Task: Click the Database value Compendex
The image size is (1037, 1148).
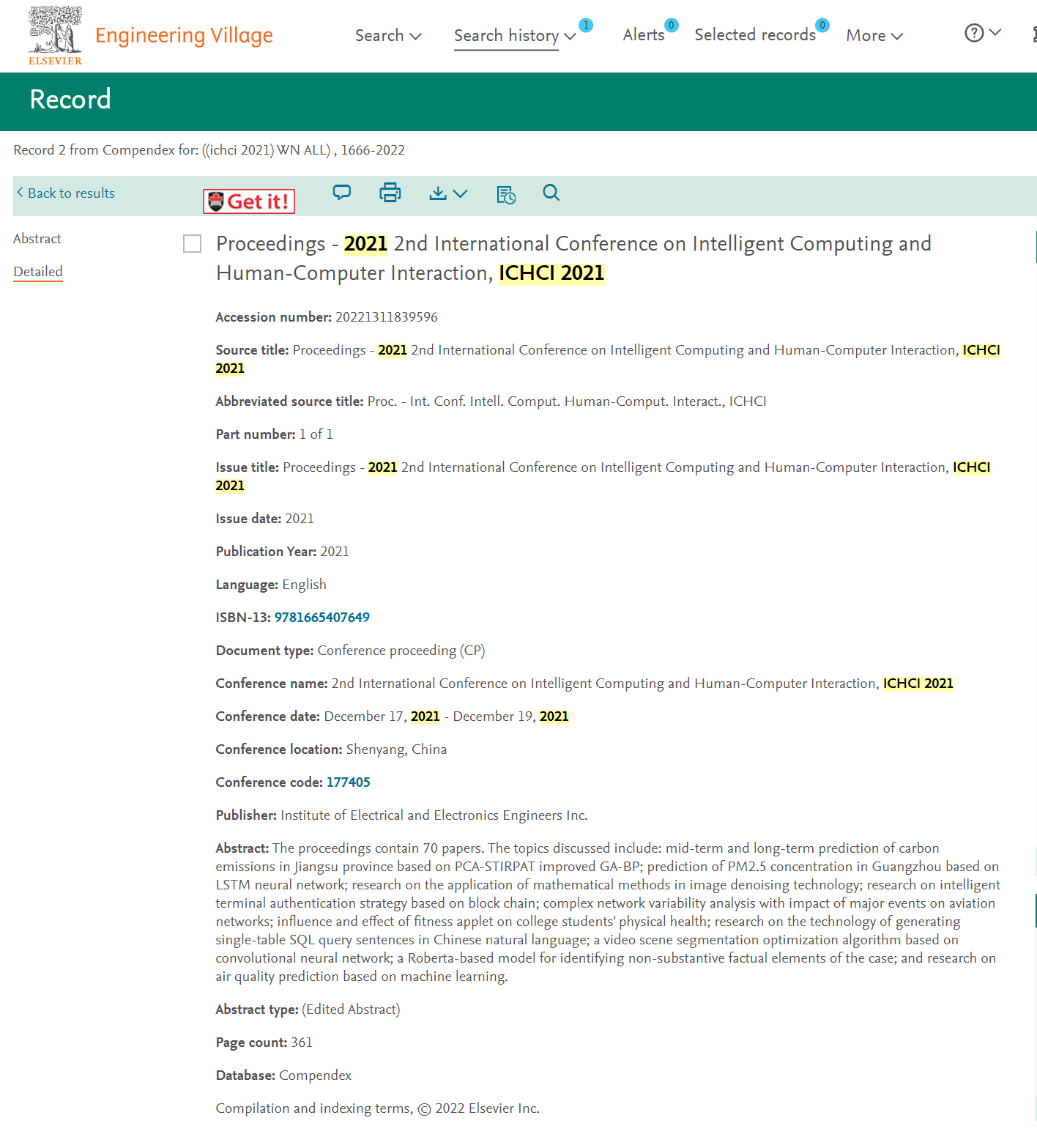Action: click(316, 1075)
